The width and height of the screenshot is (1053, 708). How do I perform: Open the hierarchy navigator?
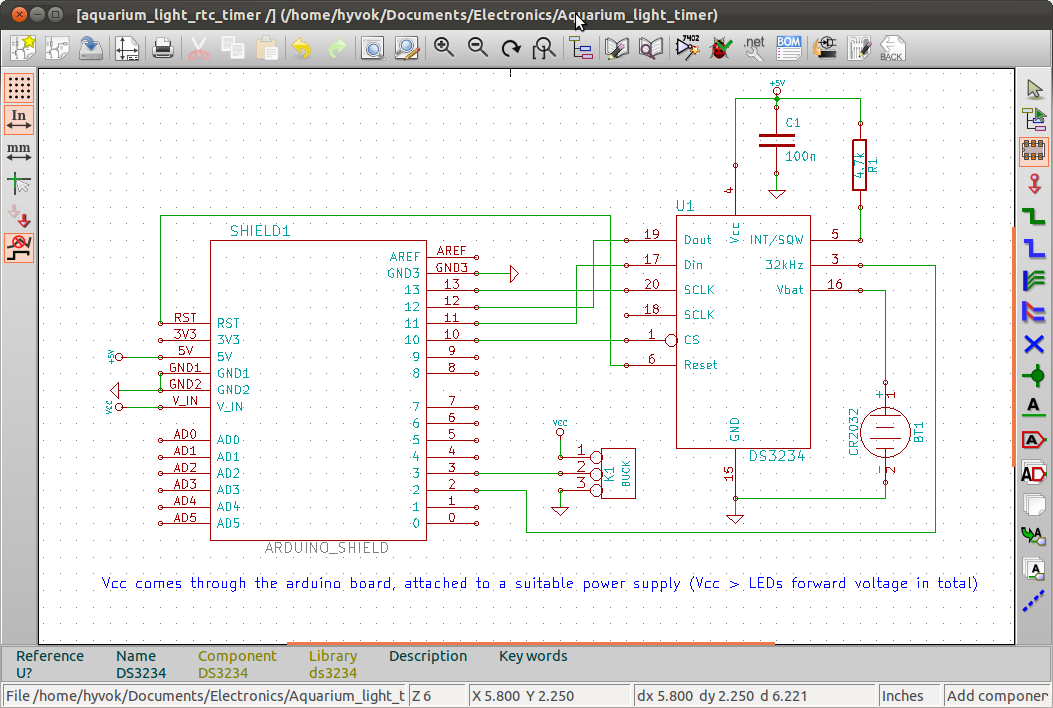pos(581,48)
